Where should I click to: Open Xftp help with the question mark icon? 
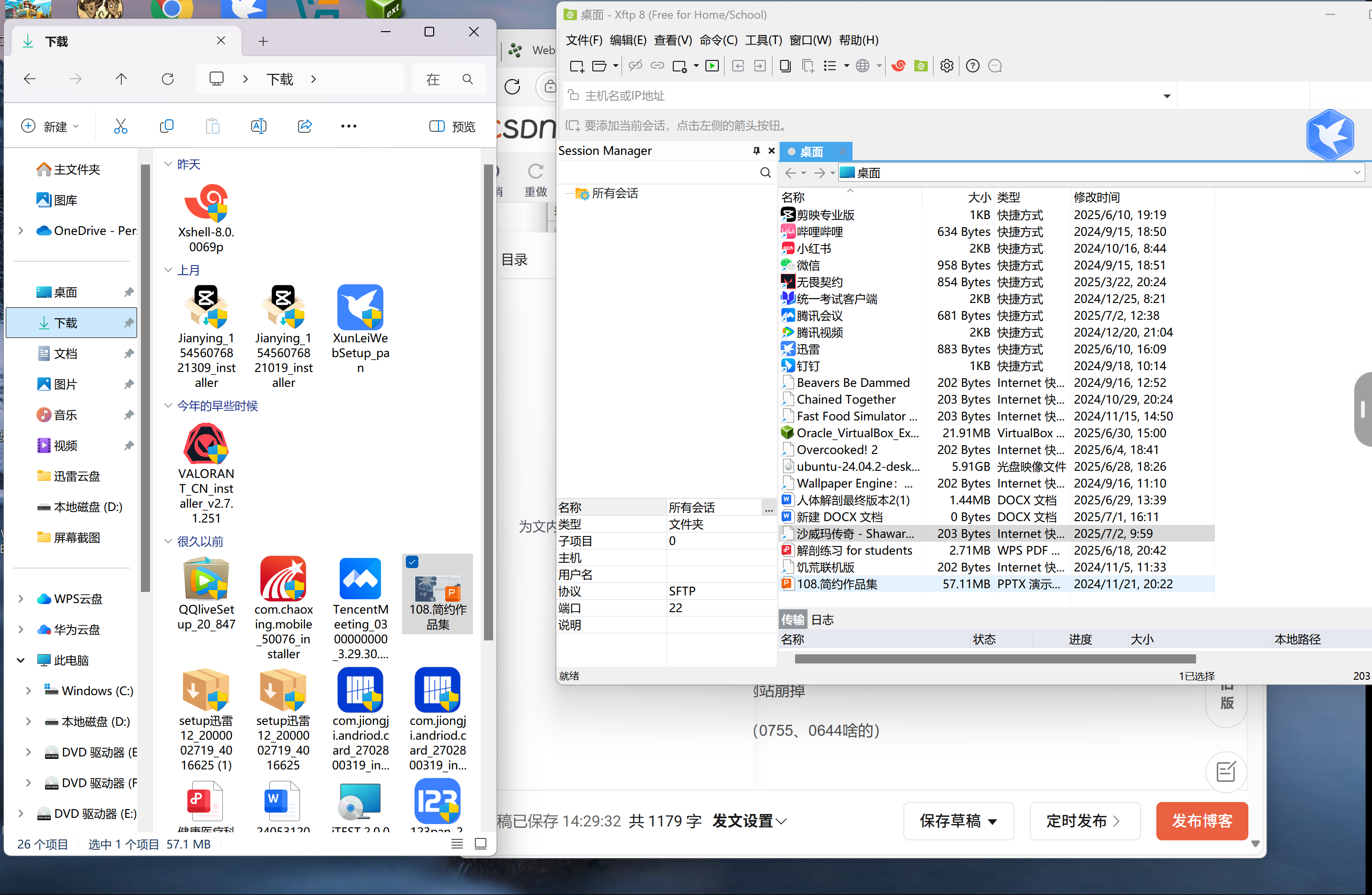[x=972, y=66]
